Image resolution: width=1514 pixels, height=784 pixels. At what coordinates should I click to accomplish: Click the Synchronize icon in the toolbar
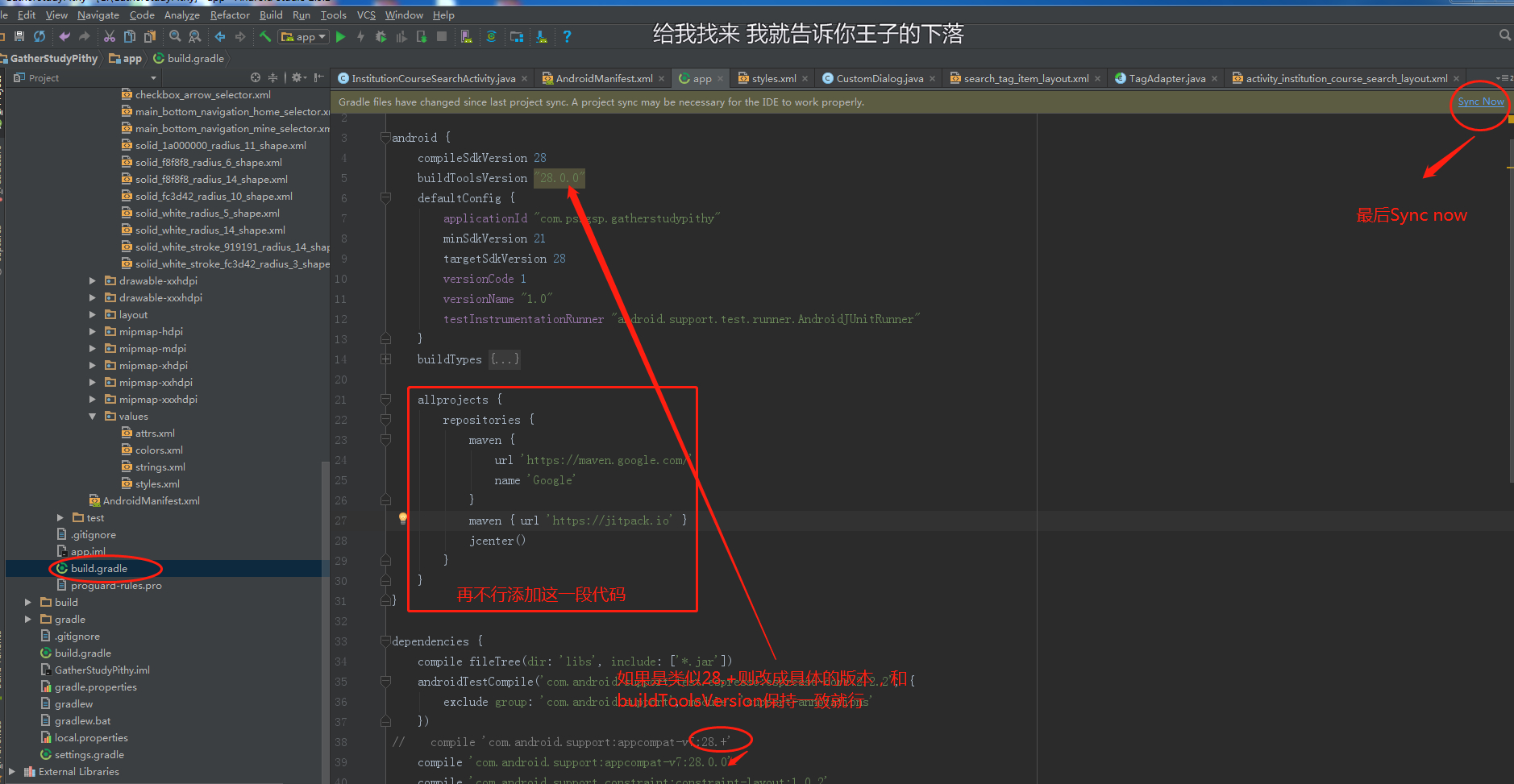pyautogui.click(x=40, y=36)
